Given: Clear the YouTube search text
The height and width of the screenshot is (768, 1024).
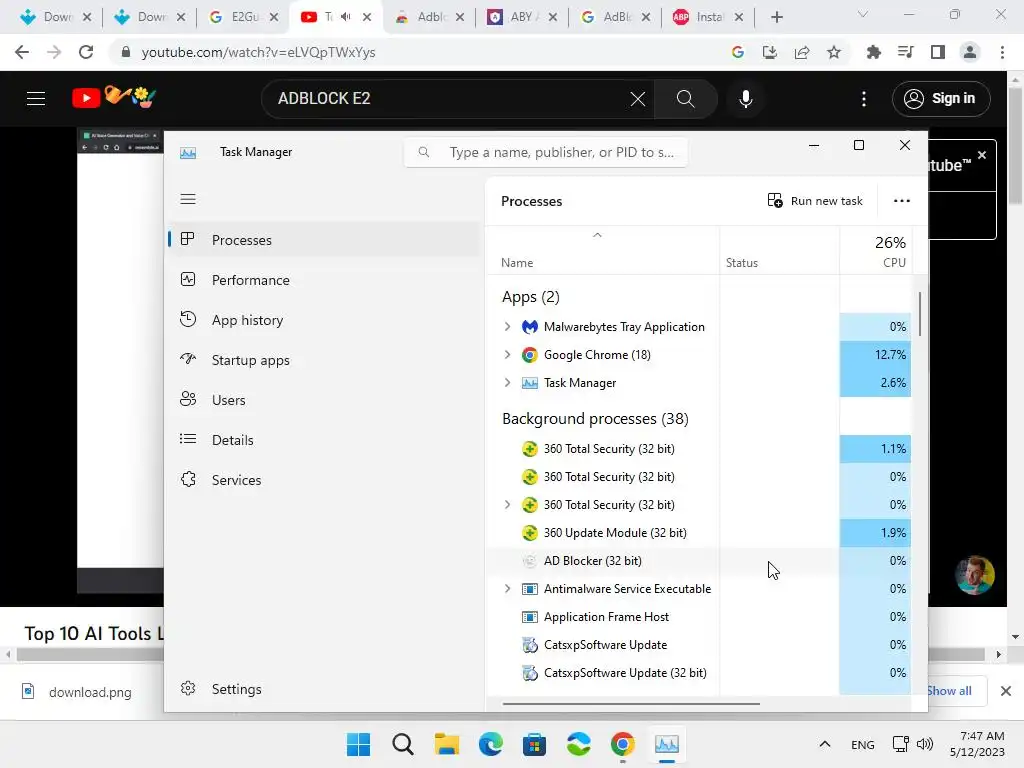Looking at the screenshot, I should [x=637, y=99].
